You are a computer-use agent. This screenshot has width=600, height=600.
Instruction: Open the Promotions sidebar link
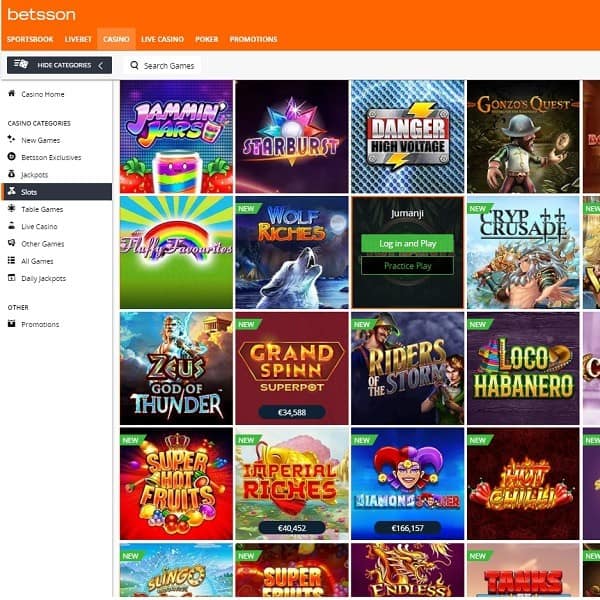[40, 324]
